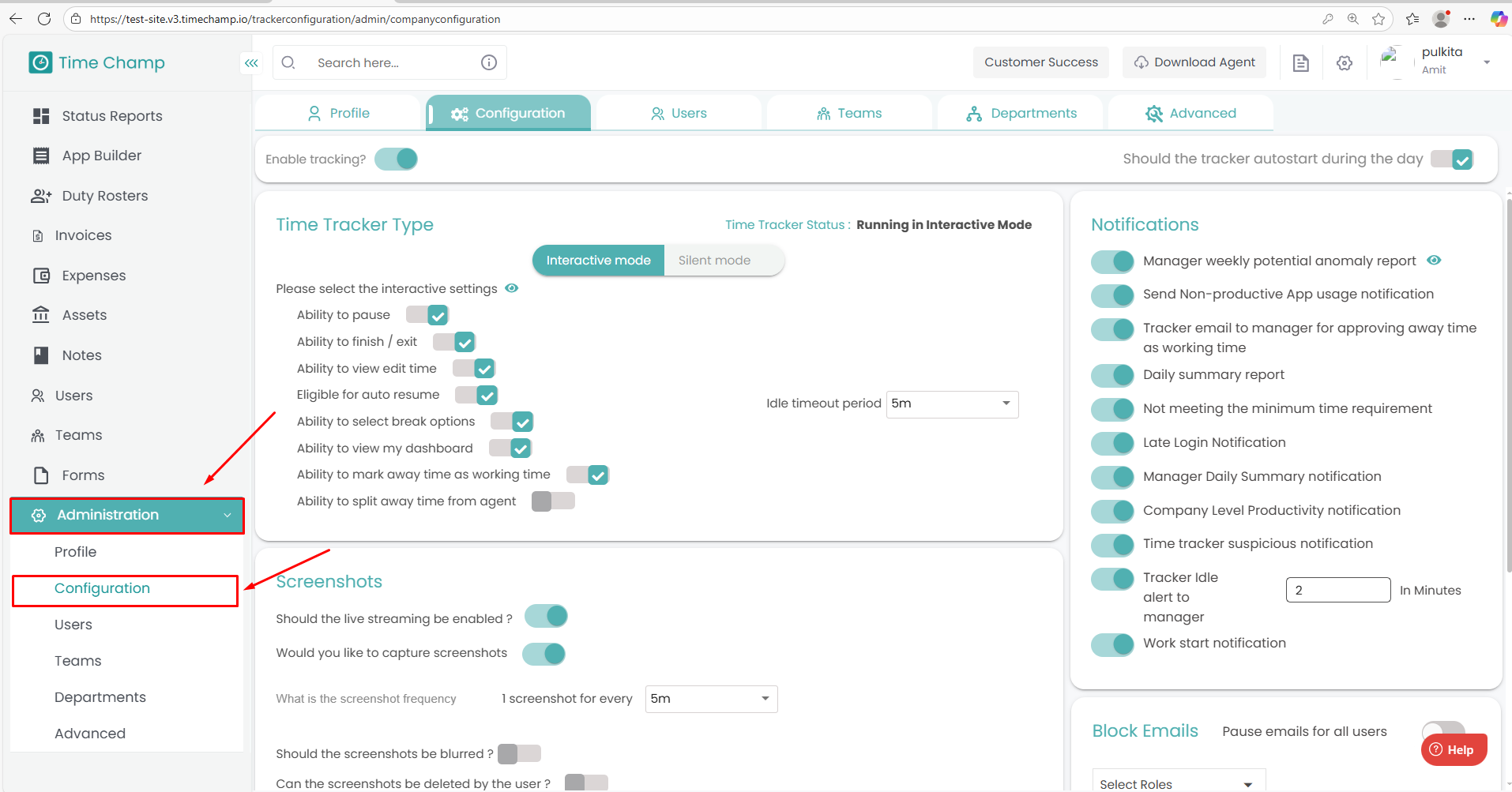Click the Status Reports sidebar icon

[41, 116]
